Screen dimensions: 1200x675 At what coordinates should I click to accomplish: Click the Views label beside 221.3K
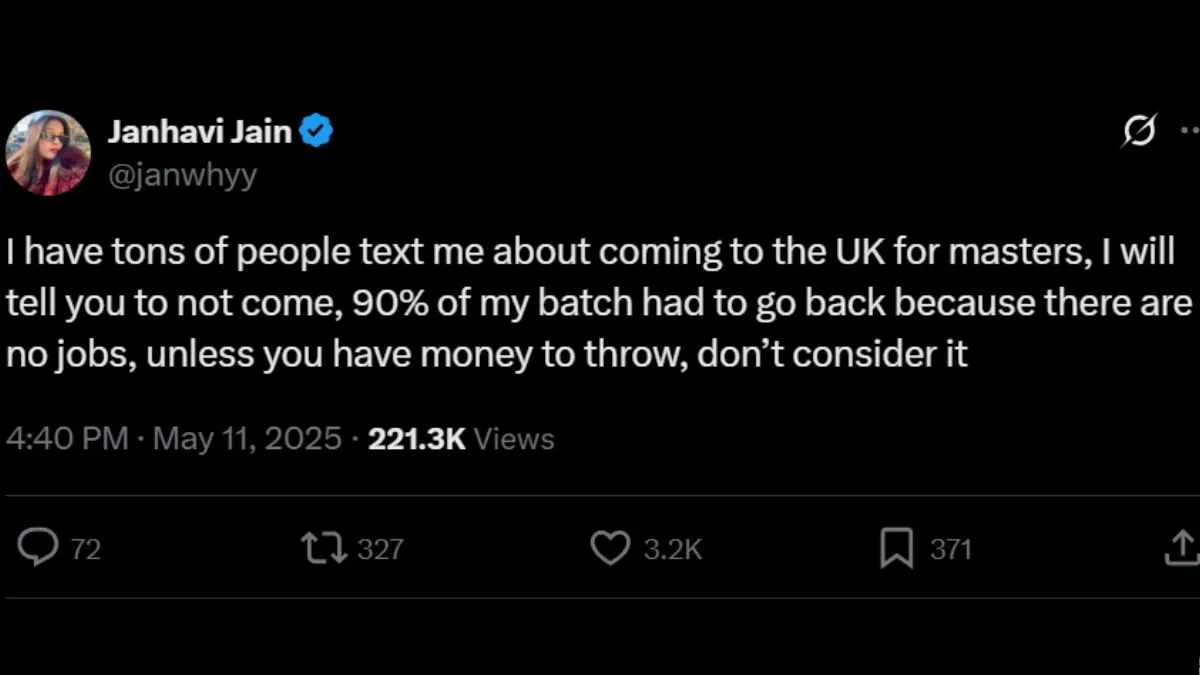(x=514, y=439)
